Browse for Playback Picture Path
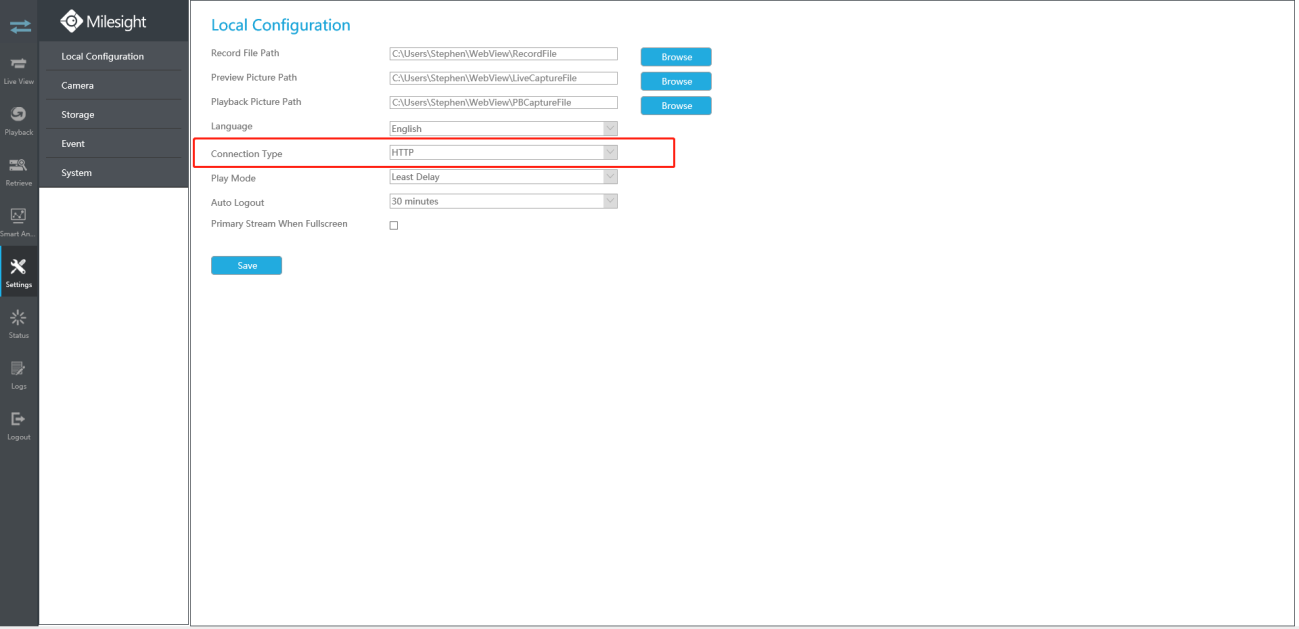The height and width of the screenshot is (629, 1299). click(676, 105)
